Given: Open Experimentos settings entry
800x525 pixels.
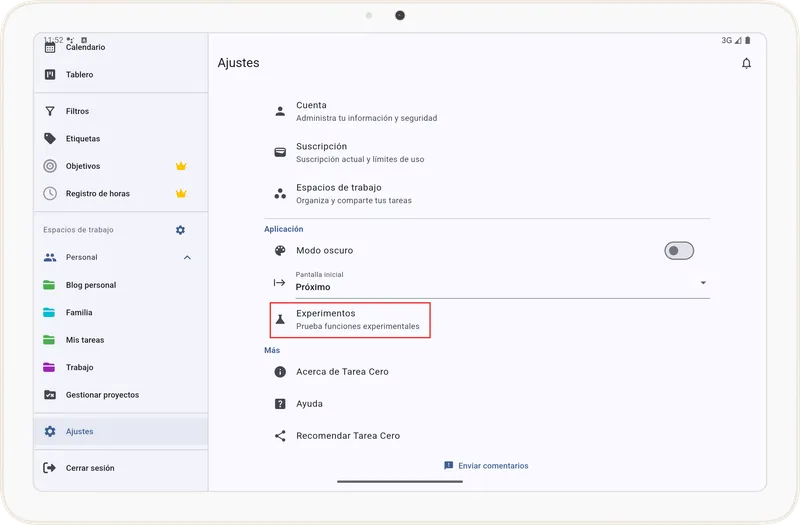Looking at the screenshot, I should 350,320.
